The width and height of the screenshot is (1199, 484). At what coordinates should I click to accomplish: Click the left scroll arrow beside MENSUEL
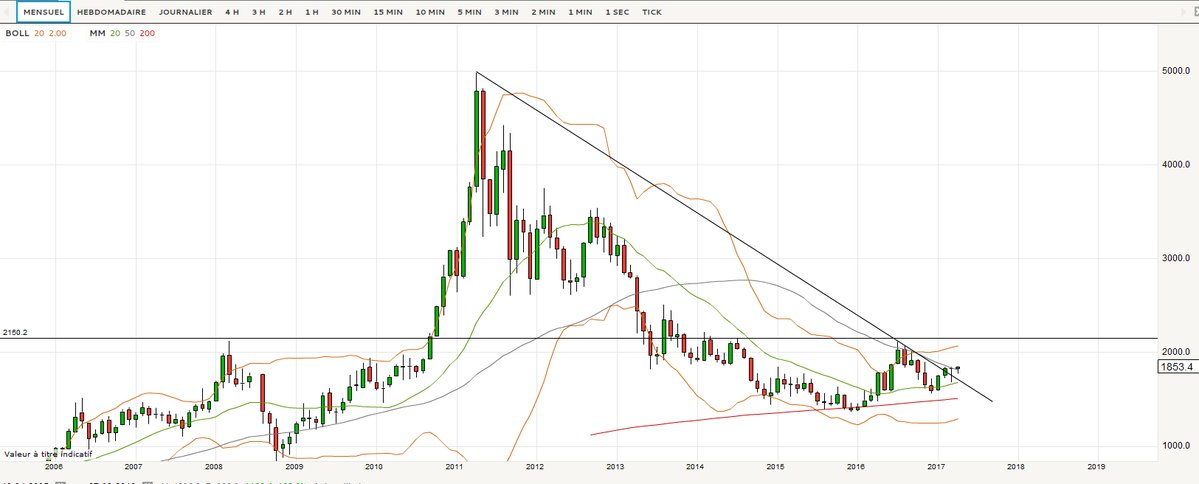pos(8,12)
